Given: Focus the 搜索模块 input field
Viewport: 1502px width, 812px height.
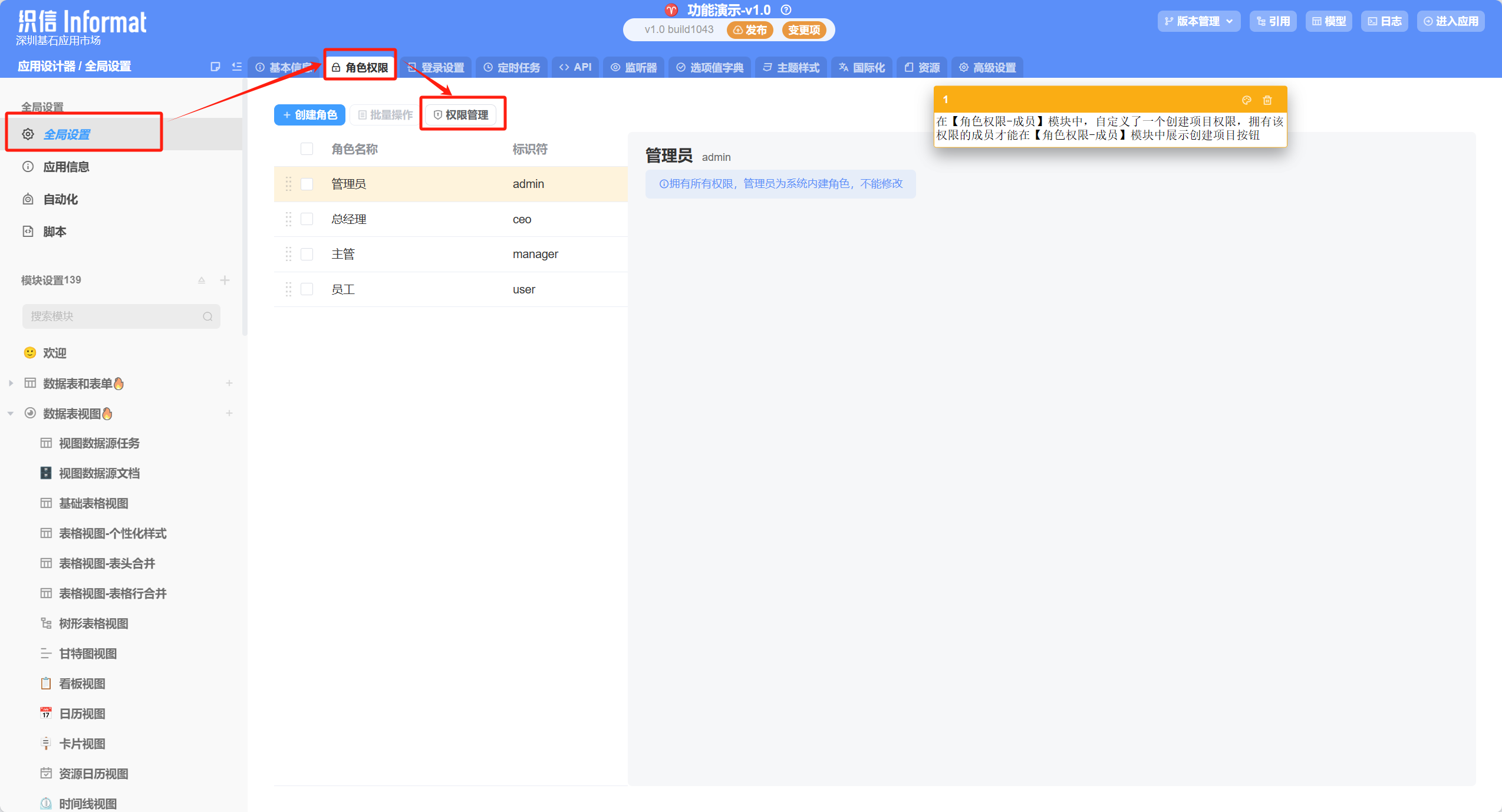Looking at the screenshot, I should [x=112, y=316].
